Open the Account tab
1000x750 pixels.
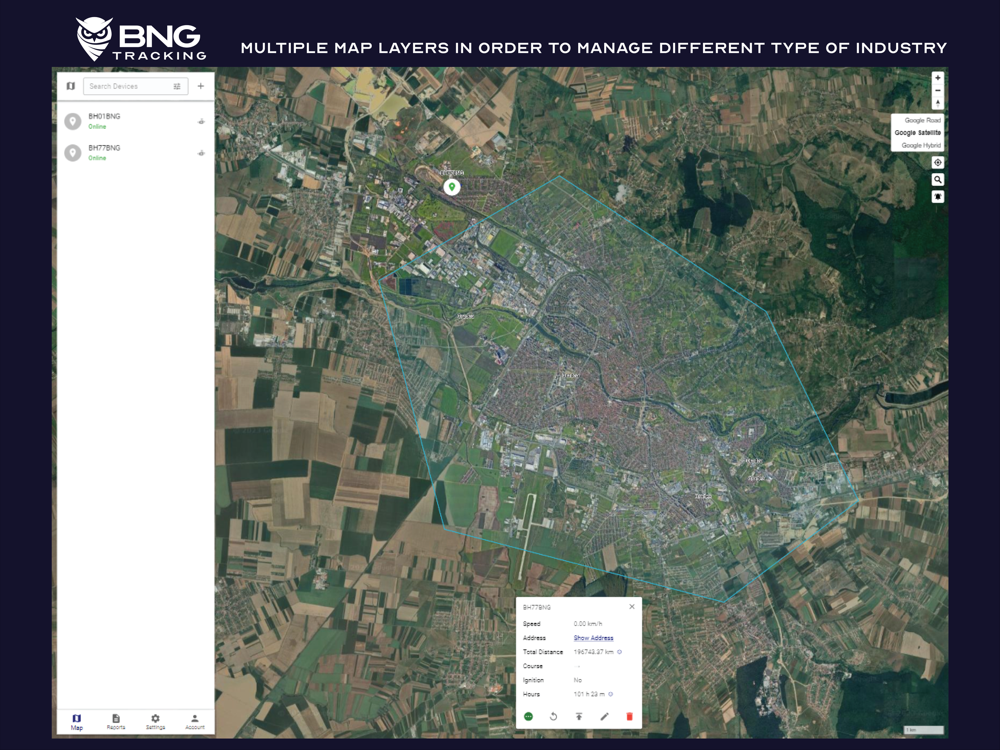195,722
